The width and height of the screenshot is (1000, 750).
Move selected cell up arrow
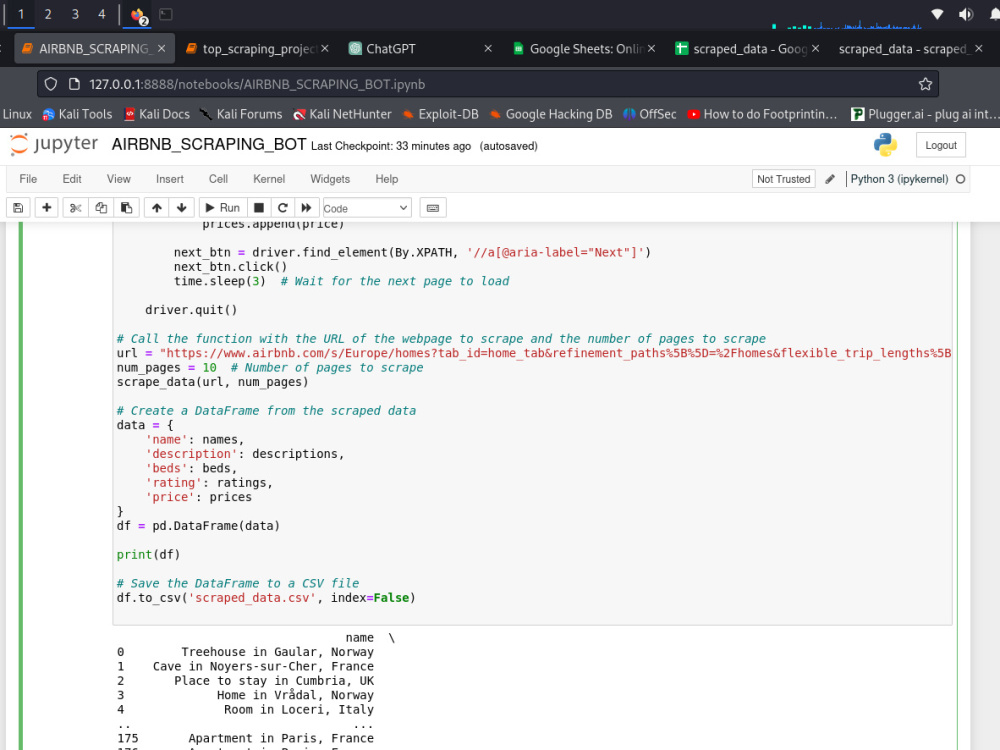coord(157,208)
